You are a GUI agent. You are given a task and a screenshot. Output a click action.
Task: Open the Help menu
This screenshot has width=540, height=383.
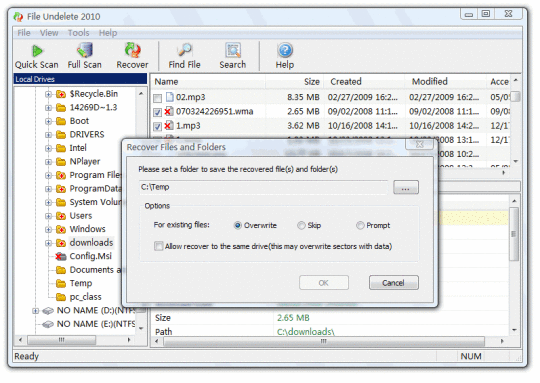[108, 33]
